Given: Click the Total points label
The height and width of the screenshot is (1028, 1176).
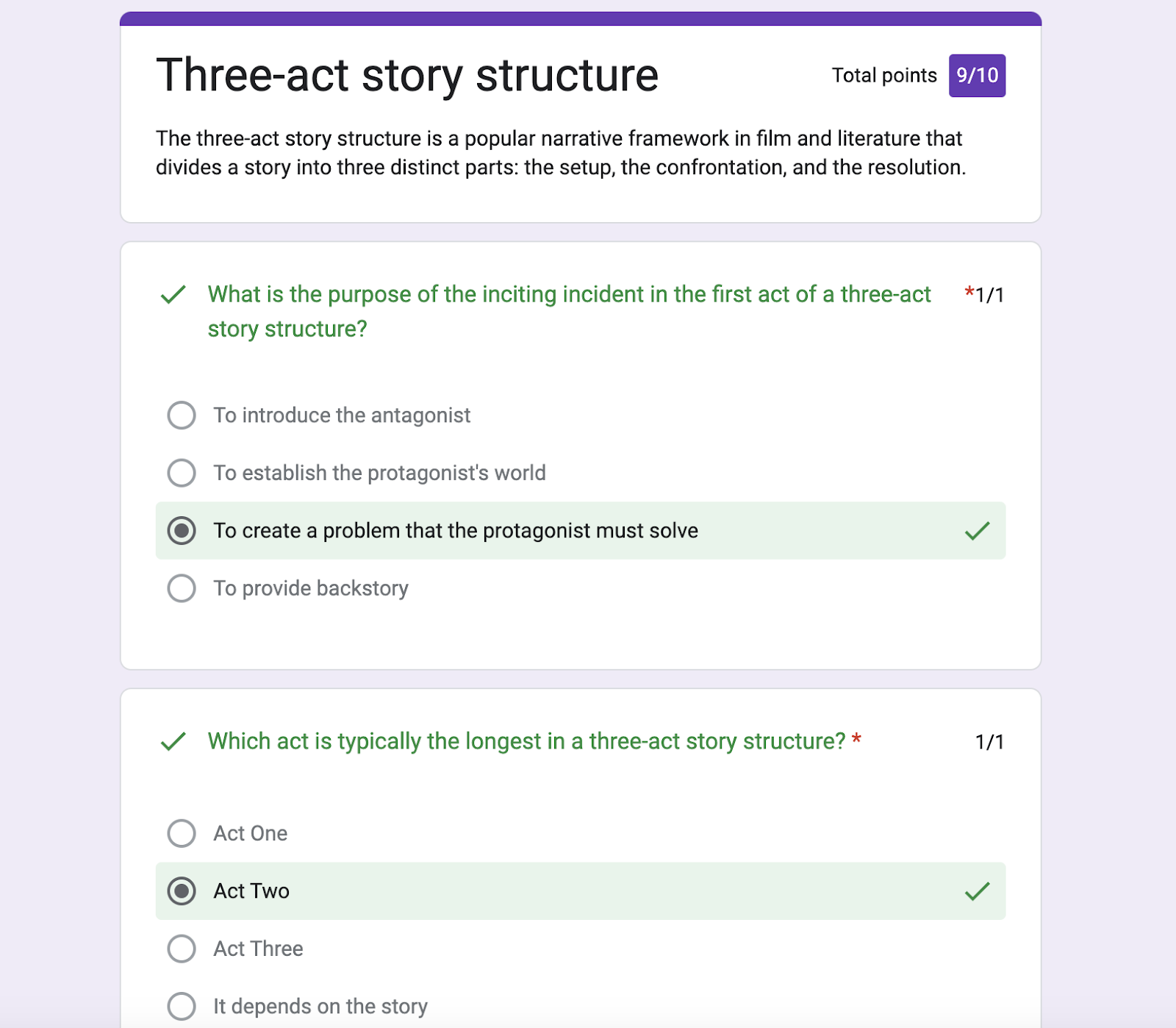Looking at the screenshot, I should [x=884, y=76].
